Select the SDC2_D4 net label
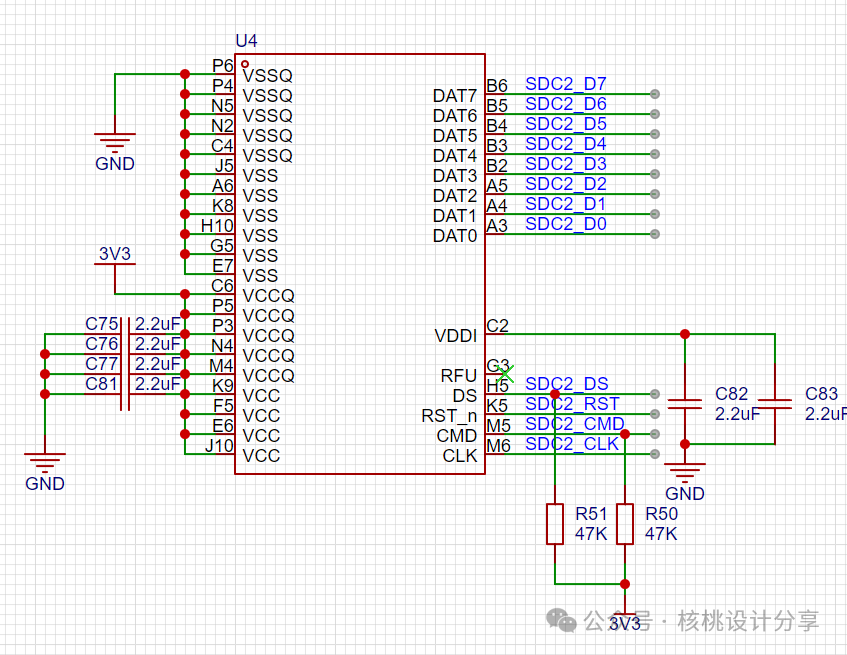 tap(566, 144)
